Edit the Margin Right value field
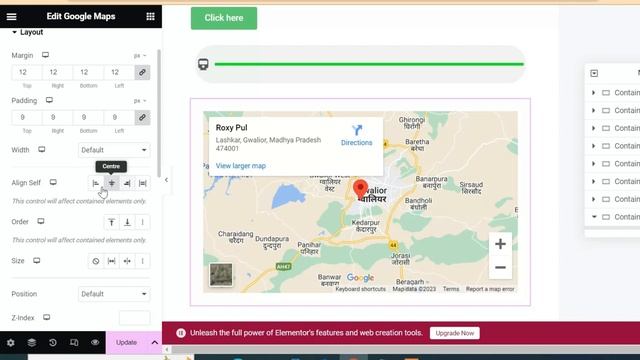 58,72
